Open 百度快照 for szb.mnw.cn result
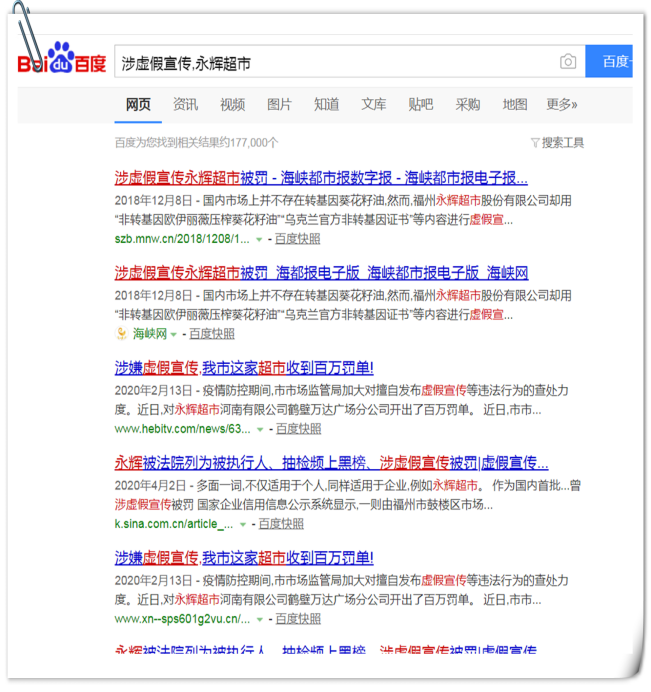This screenshot has height=692, width=651. (x=297, y=239)
